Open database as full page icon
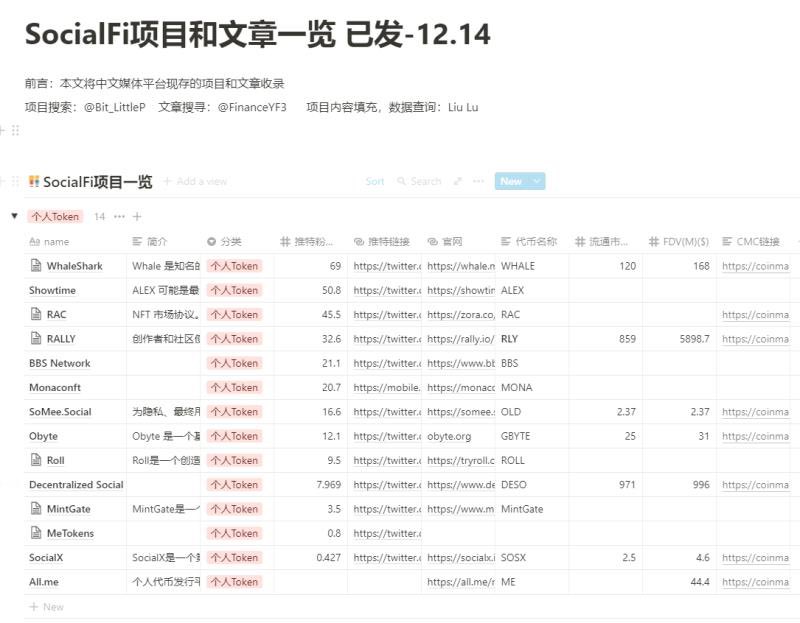 (x=458, y=181)
